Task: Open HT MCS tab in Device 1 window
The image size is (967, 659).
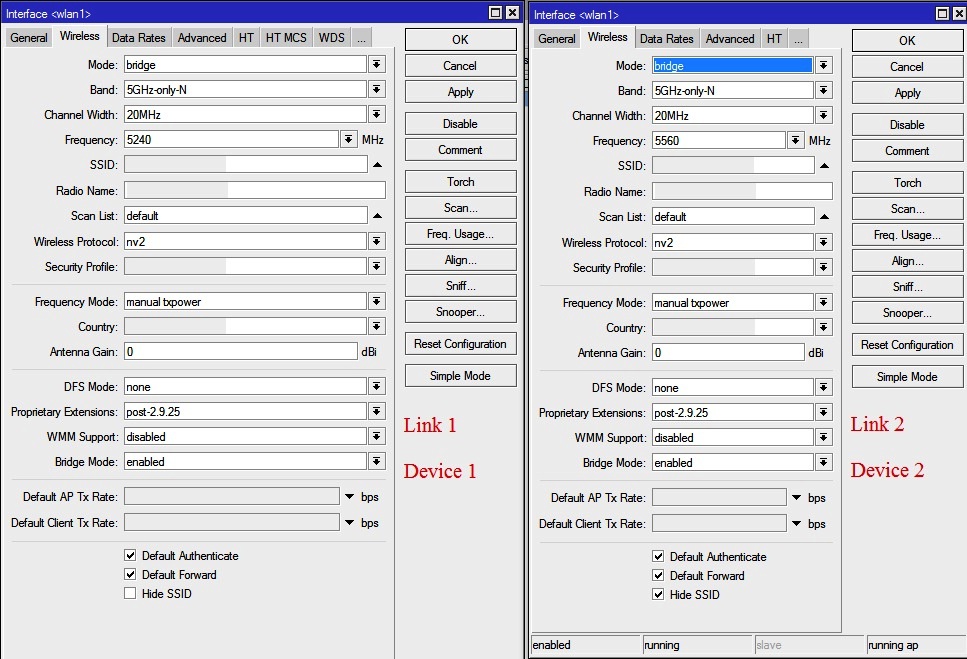Action: click(286, 38)
